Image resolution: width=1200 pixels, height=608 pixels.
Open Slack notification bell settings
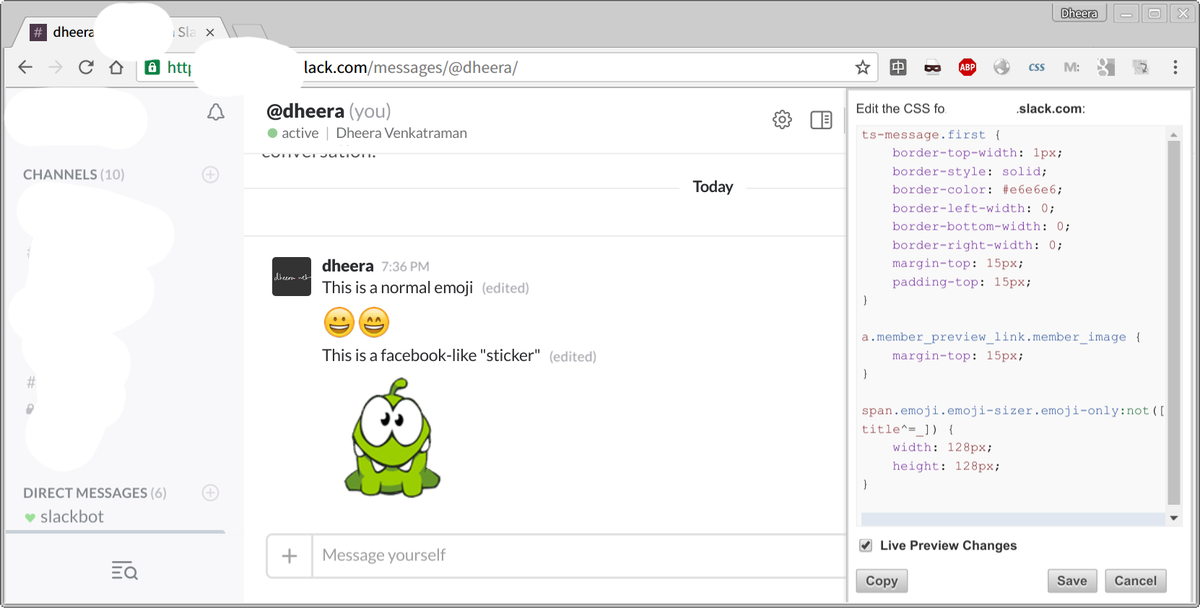(x=215, y=113)
